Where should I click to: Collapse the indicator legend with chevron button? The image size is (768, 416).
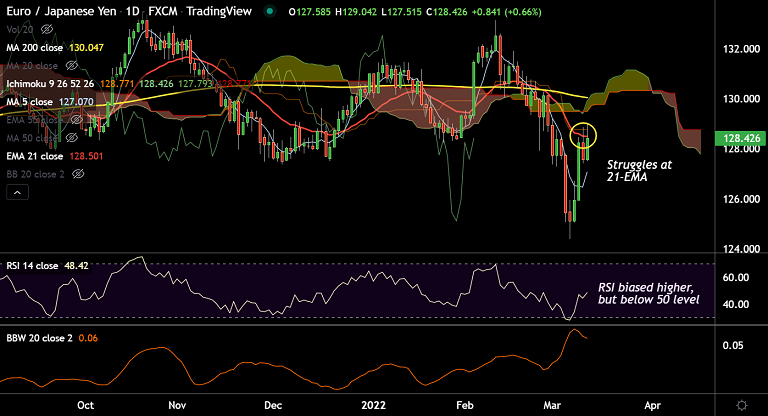click(17, 193)
